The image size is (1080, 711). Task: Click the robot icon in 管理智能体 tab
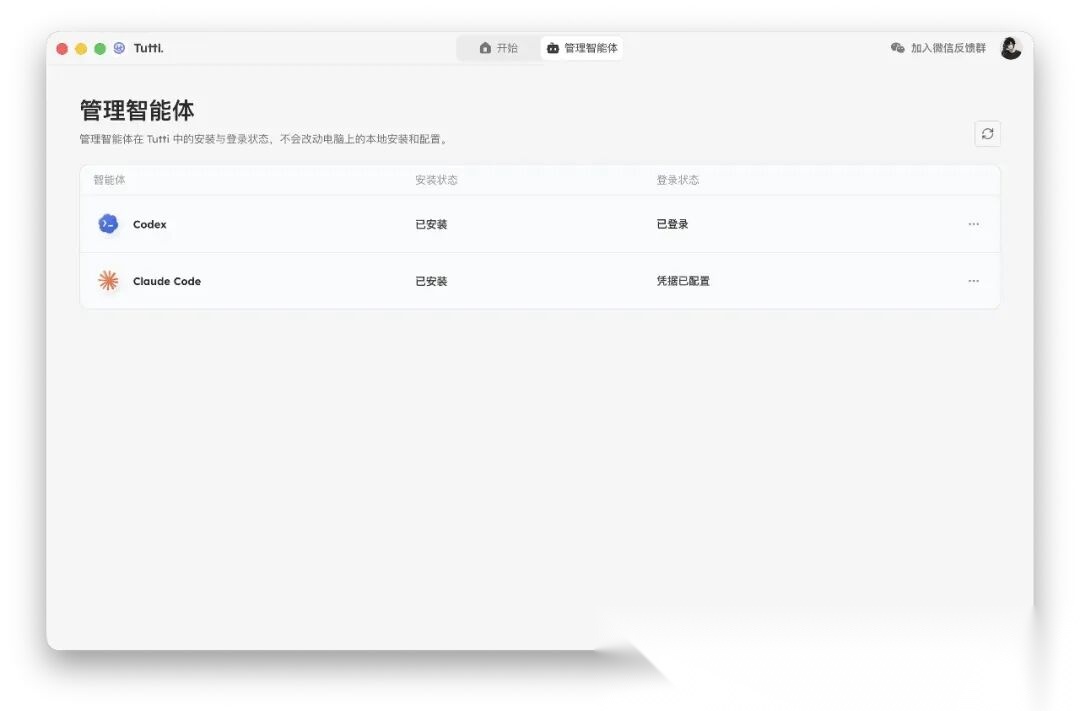(x=552, y=48)
